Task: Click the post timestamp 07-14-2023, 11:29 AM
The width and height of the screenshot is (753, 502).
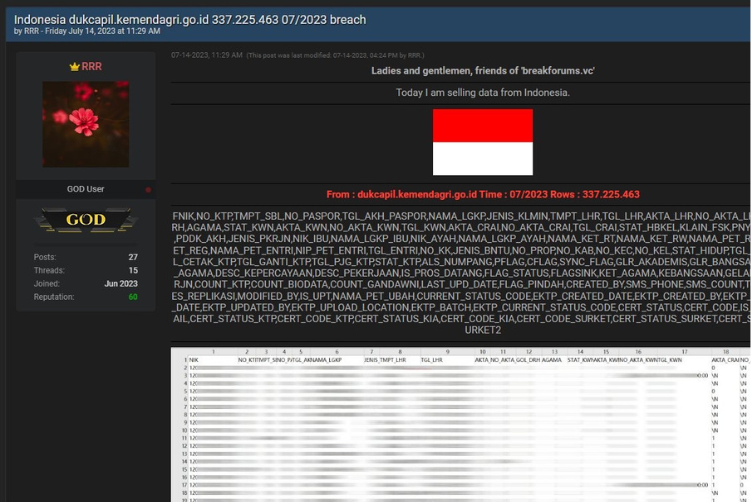Action: click(x=206, y=55)
